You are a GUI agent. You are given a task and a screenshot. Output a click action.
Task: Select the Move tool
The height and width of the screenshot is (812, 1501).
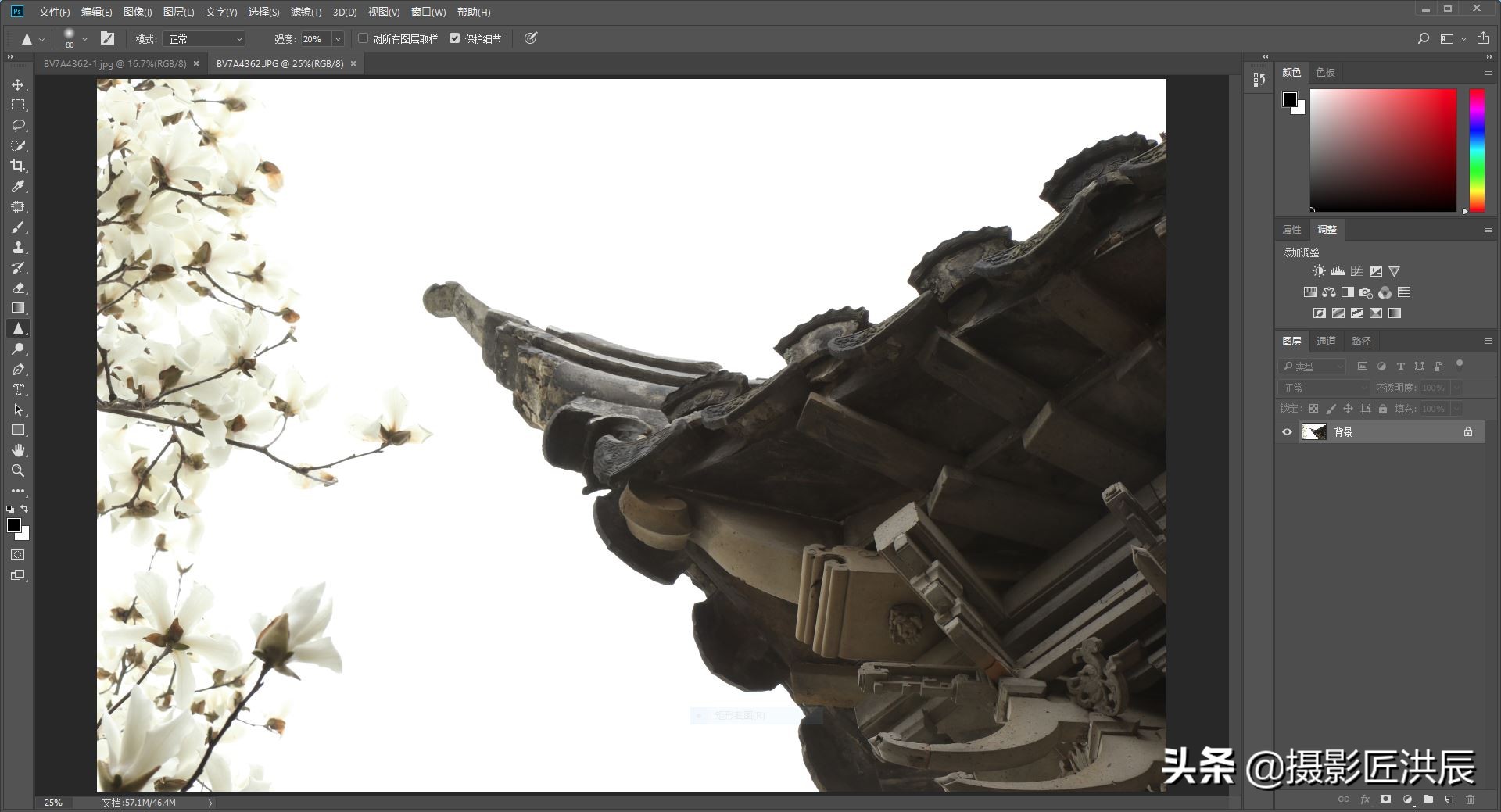pos(18,84)
